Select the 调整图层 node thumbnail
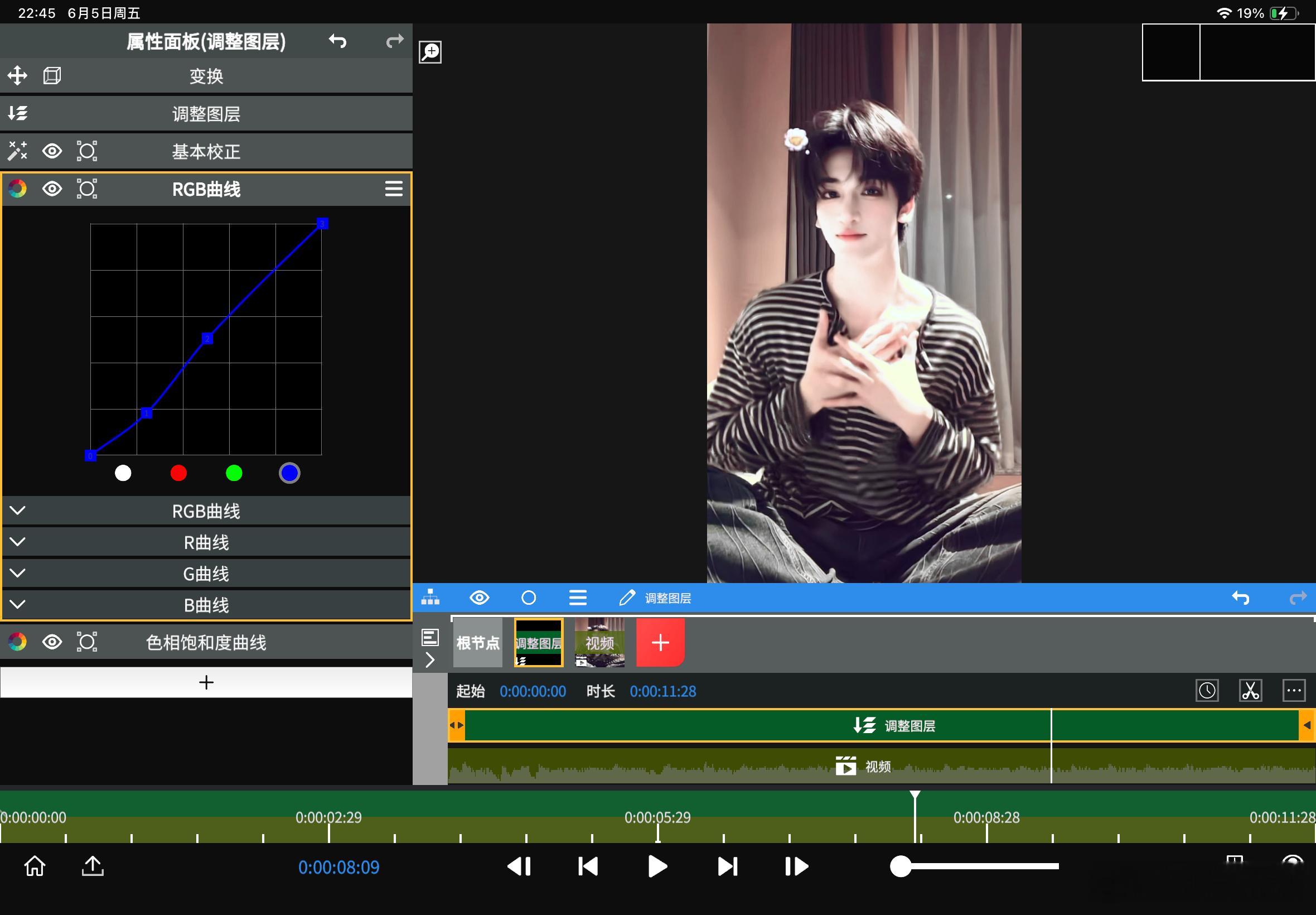The image size is (1316, 915). click(539, 643)
